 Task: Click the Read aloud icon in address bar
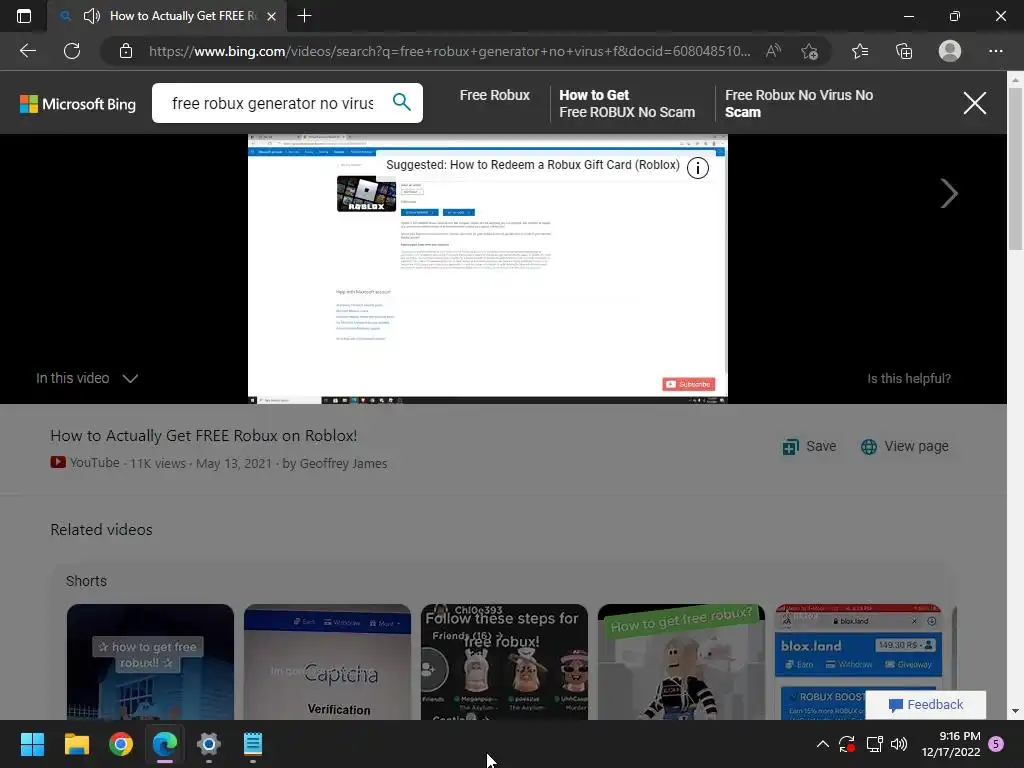(773, 51)
